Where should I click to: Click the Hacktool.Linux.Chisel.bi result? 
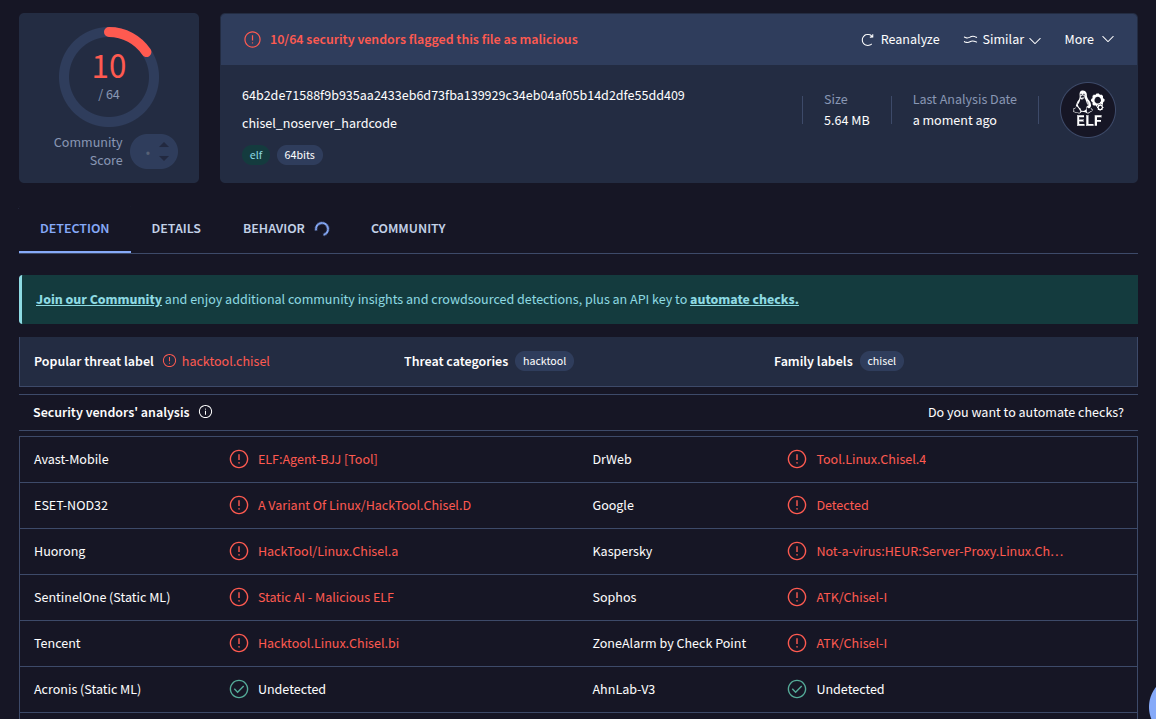pyautogui.click(x=329, y=644)
